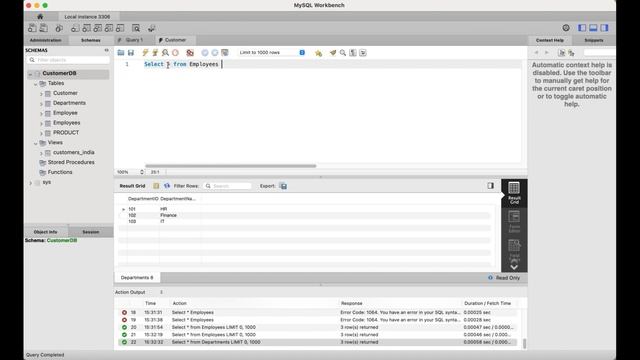Expand the Customer table node

tap(41, 93)
